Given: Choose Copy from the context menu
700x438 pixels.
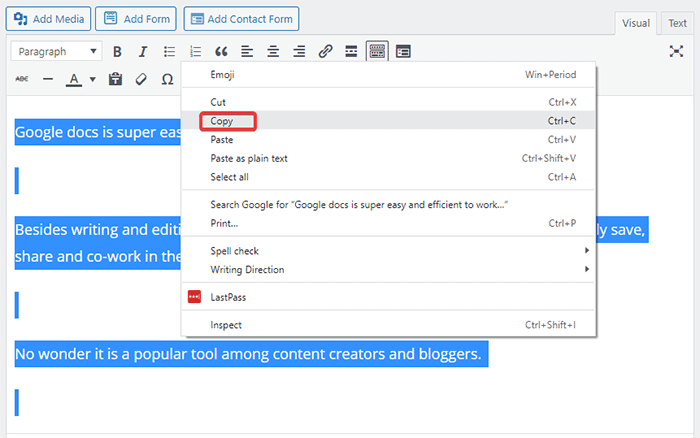Looking at the screenshot, I should [222, 121].
